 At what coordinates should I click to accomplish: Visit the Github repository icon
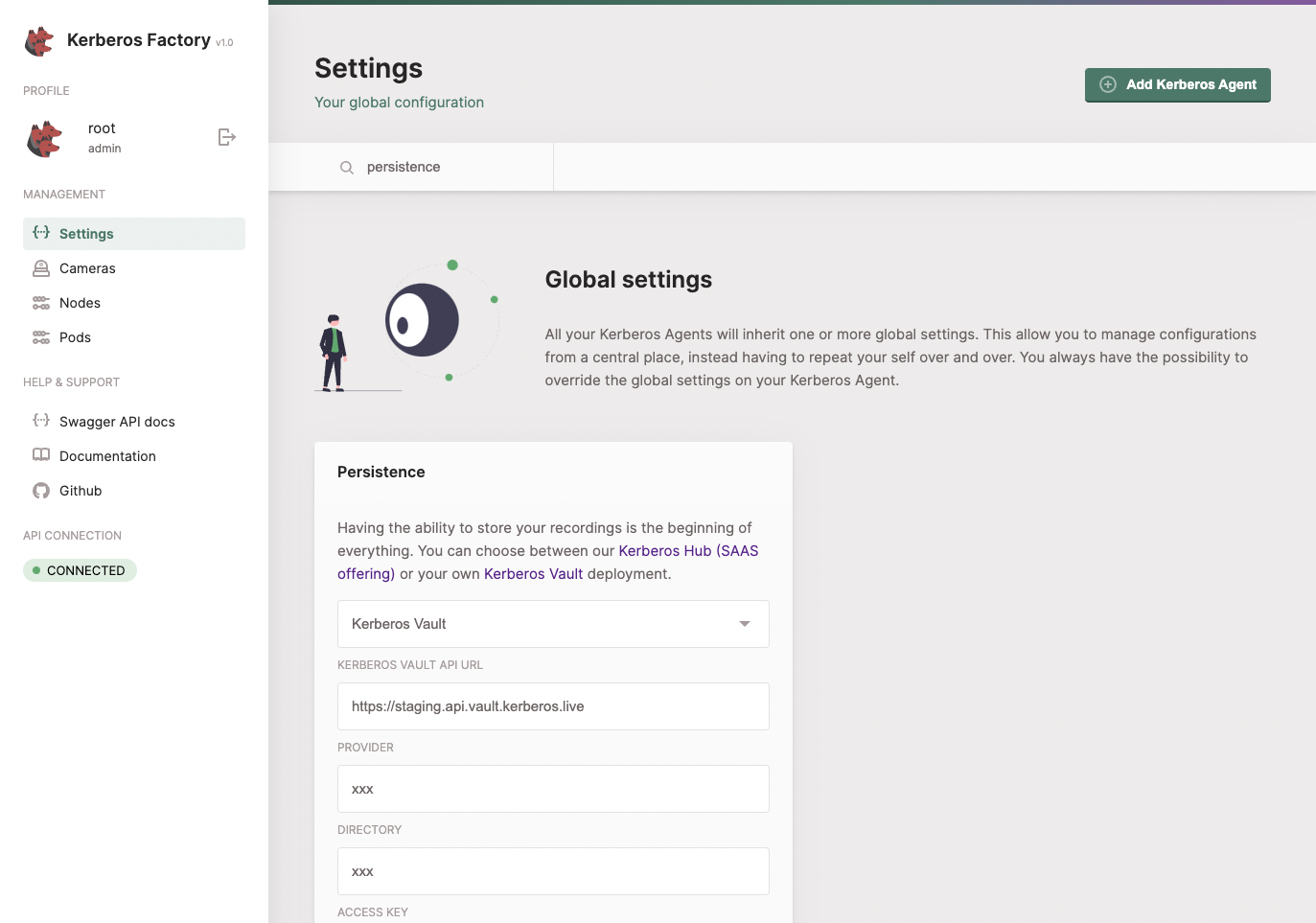tap(40, 491)
